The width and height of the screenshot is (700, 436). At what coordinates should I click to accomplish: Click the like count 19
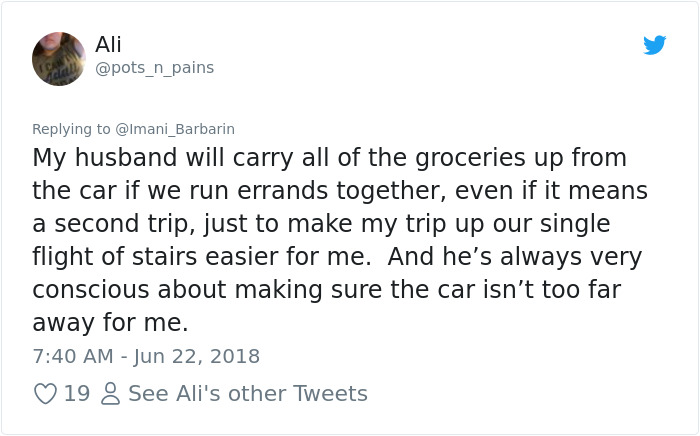(76, 394)
